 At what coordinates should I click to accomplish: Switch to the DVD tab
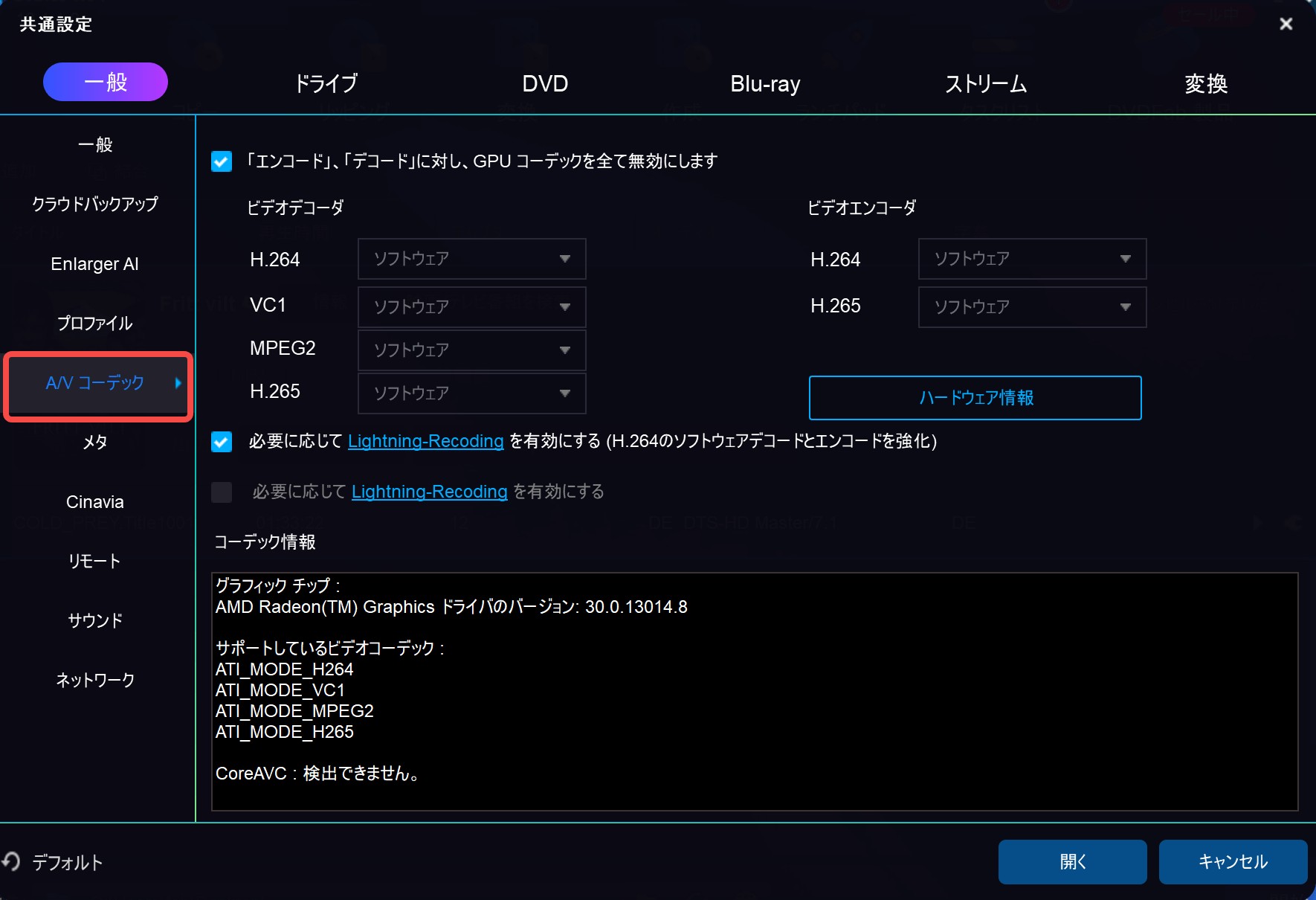[x=545, y=83]
